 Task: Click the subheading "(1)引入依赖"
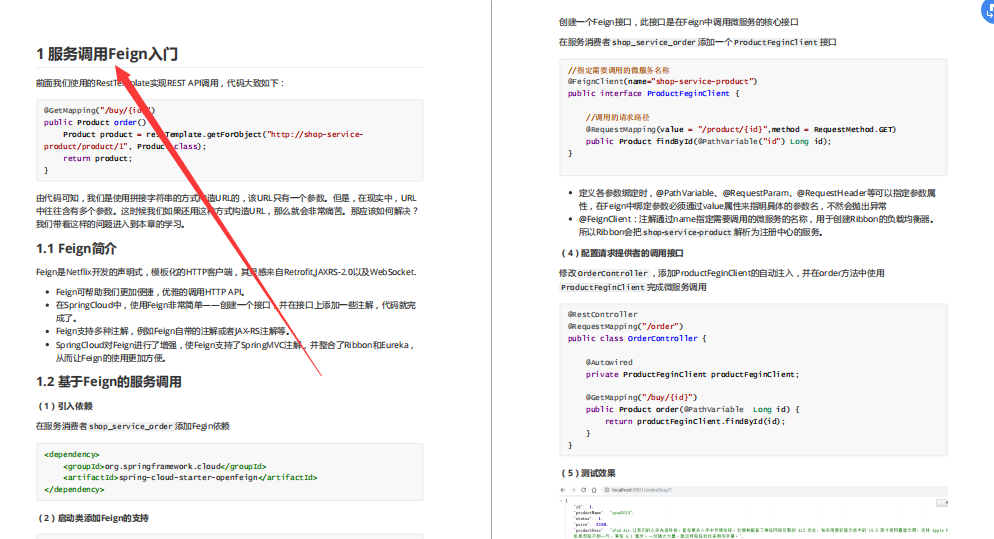[x=65, y=406]
